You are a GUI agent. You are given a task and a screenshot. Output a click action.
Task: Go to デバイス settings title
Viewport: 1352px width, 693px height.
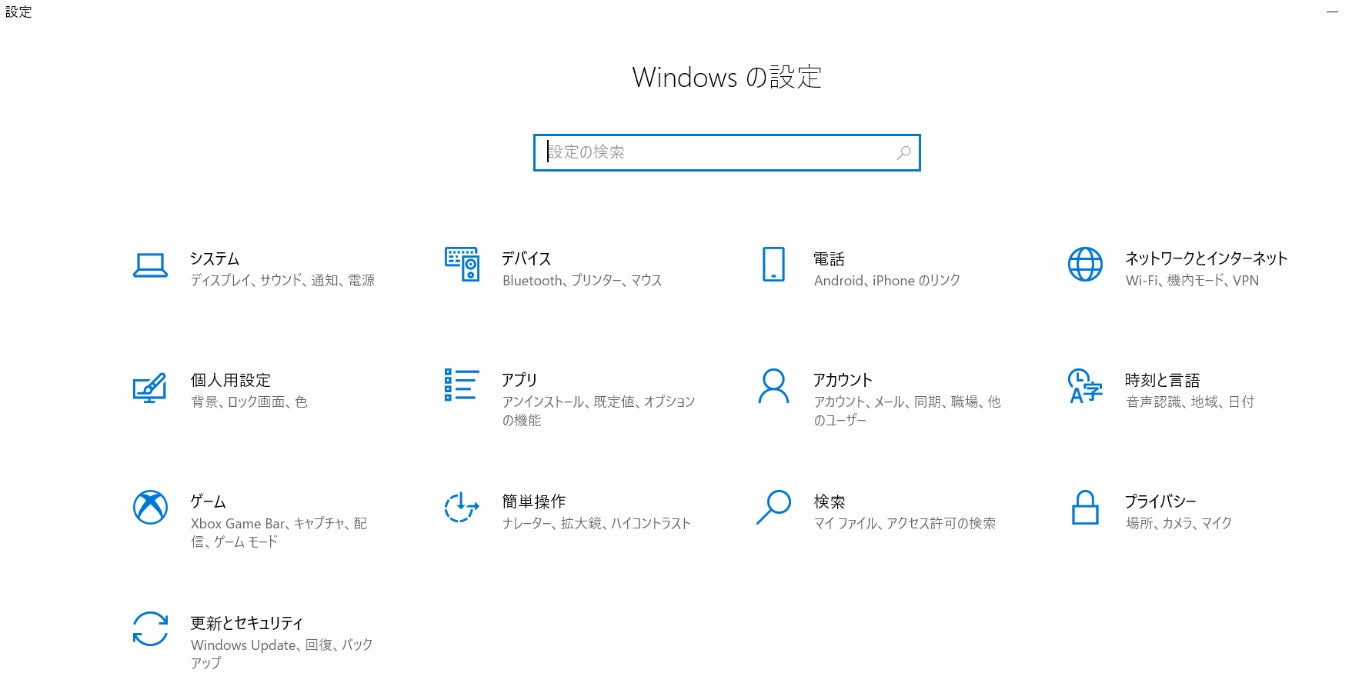point(526,259)
